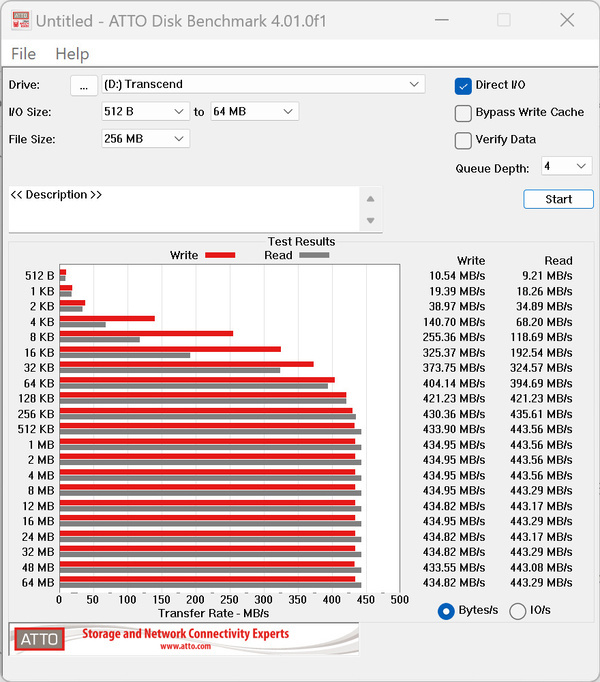Open the File menu
The width and height of the screenshot is (600, 682).
click(x=23, y=54)
